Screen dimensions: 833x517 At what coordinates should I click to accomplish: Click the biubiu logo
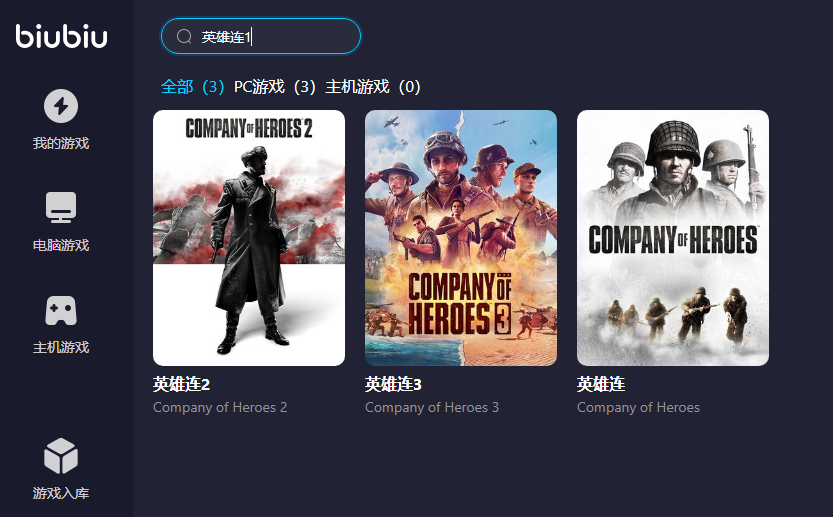[61, 36]
